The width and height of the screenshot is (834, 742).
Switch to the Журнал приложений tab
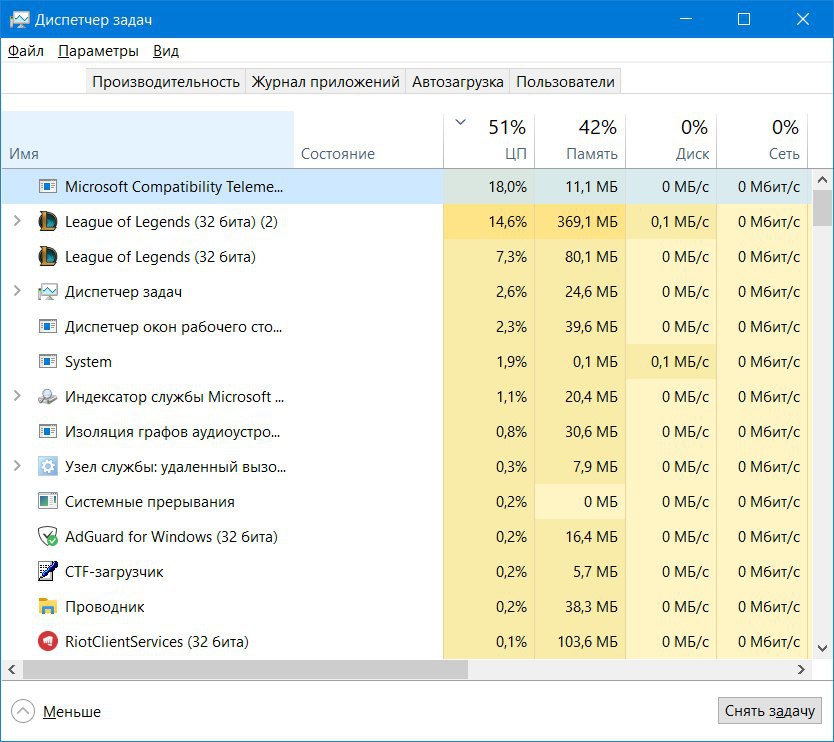326,81
